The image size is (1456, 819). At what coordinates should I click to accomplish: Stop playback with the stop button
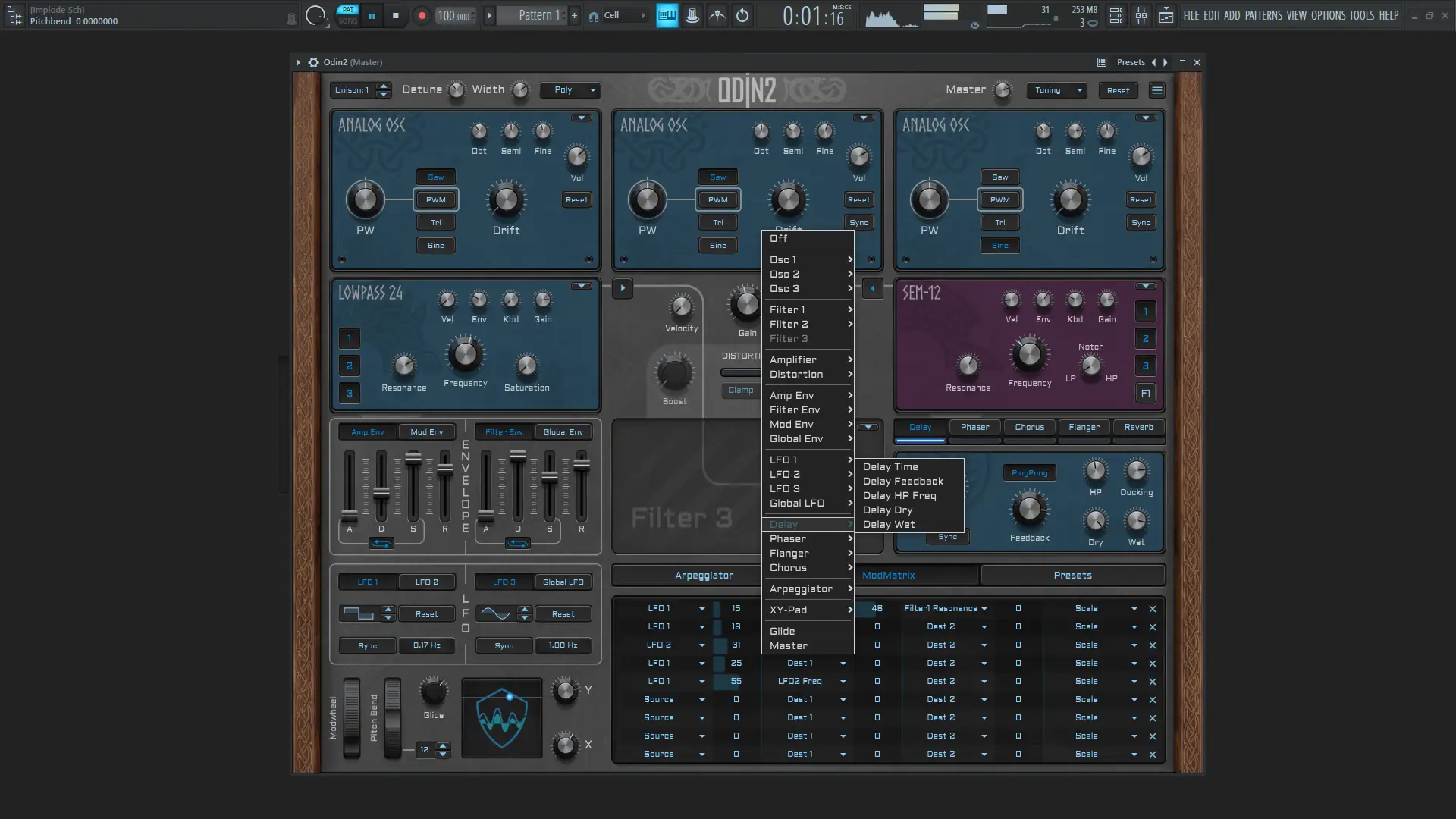[x=395, y=15]
